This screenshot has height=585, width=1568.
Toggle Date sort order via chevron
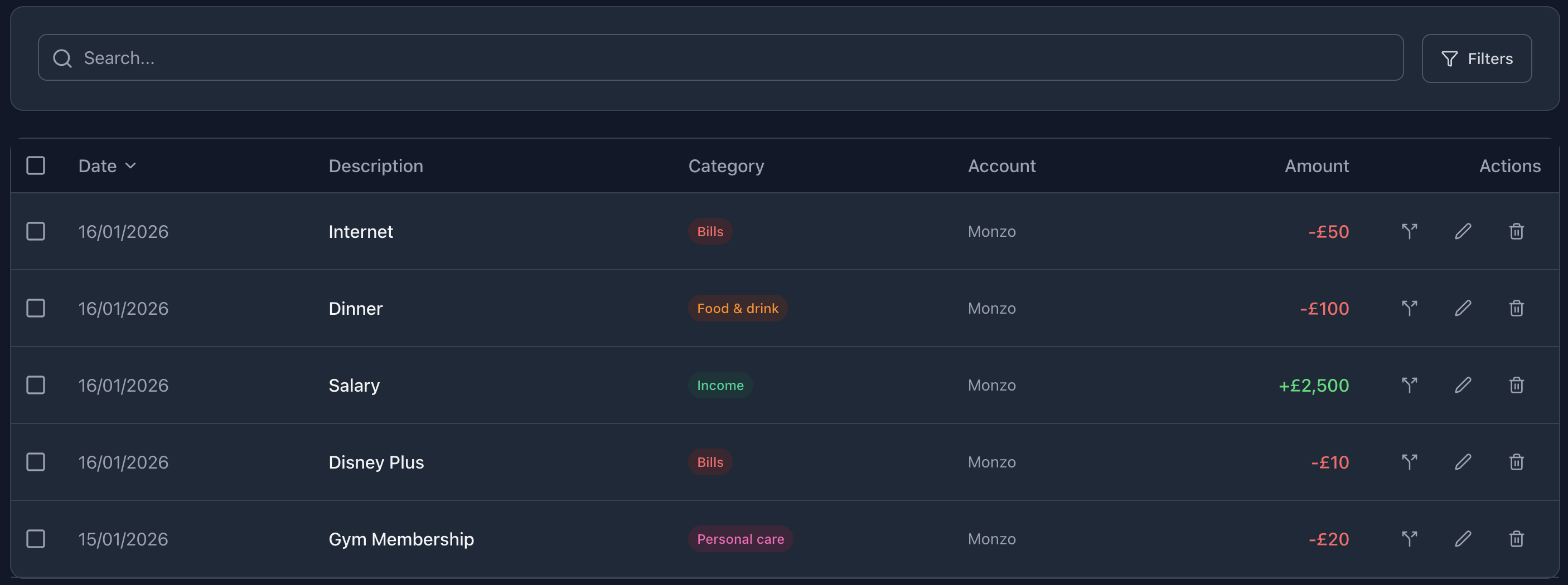coord(131,165)
